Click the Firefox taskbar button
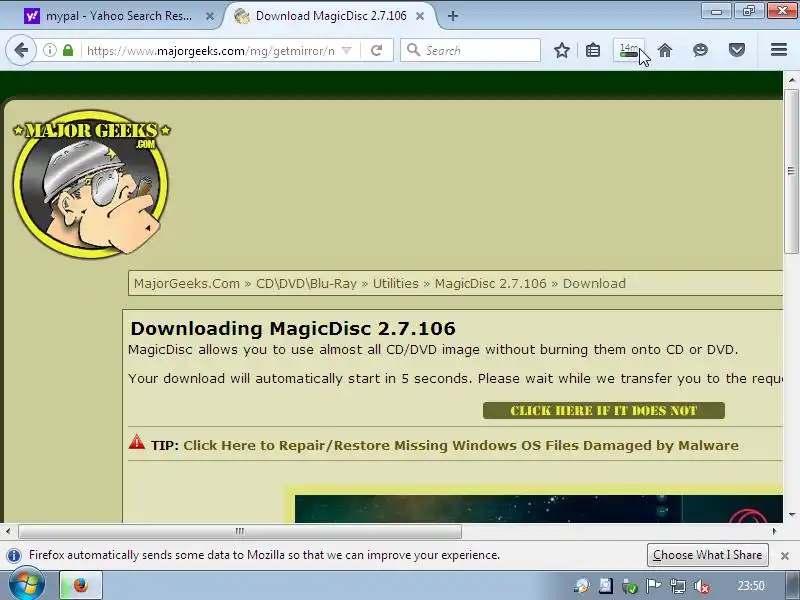Screen dimensions: 800x600 coord(81,585)
